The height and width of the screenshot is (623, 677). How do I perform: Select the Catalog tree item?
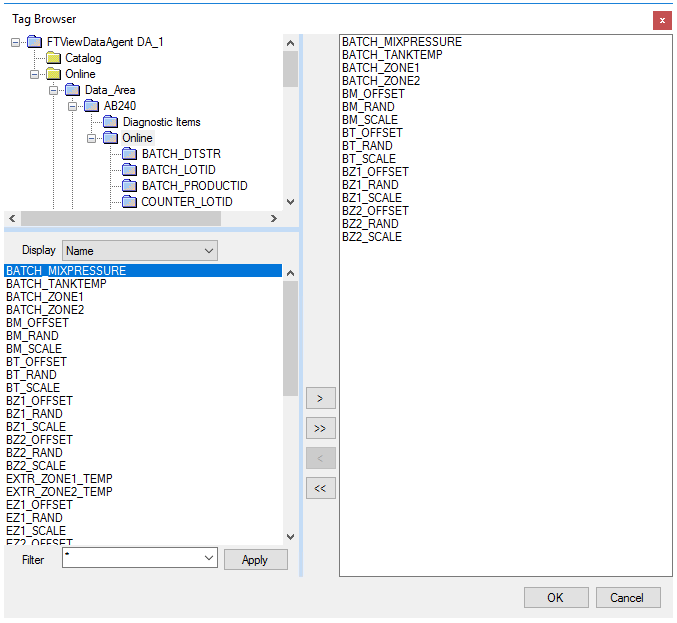pos(83,58)
